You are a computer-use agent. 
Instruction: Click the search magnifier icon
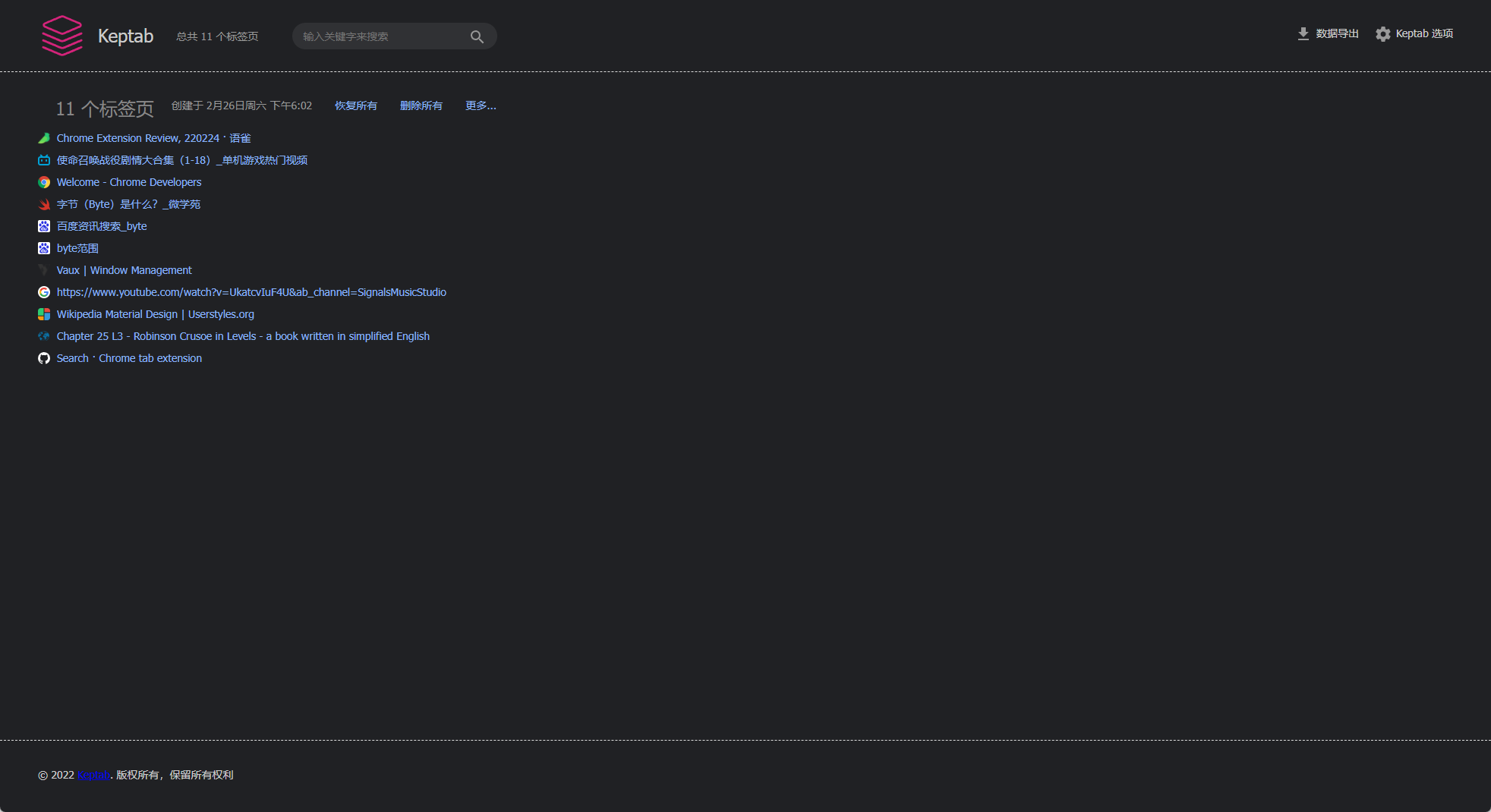tap(477, 36)
